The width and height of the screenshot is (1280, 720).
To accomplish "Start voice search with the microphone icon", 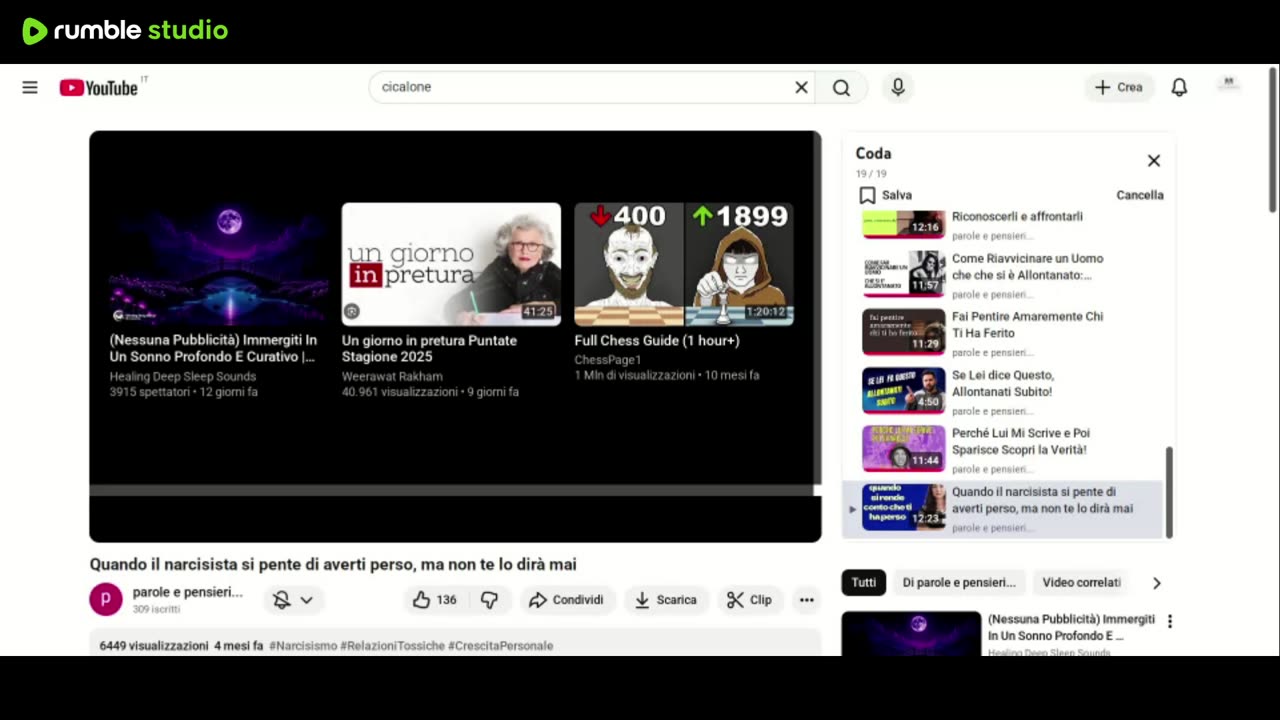I will pyautogui.click(x=898, y=88).
